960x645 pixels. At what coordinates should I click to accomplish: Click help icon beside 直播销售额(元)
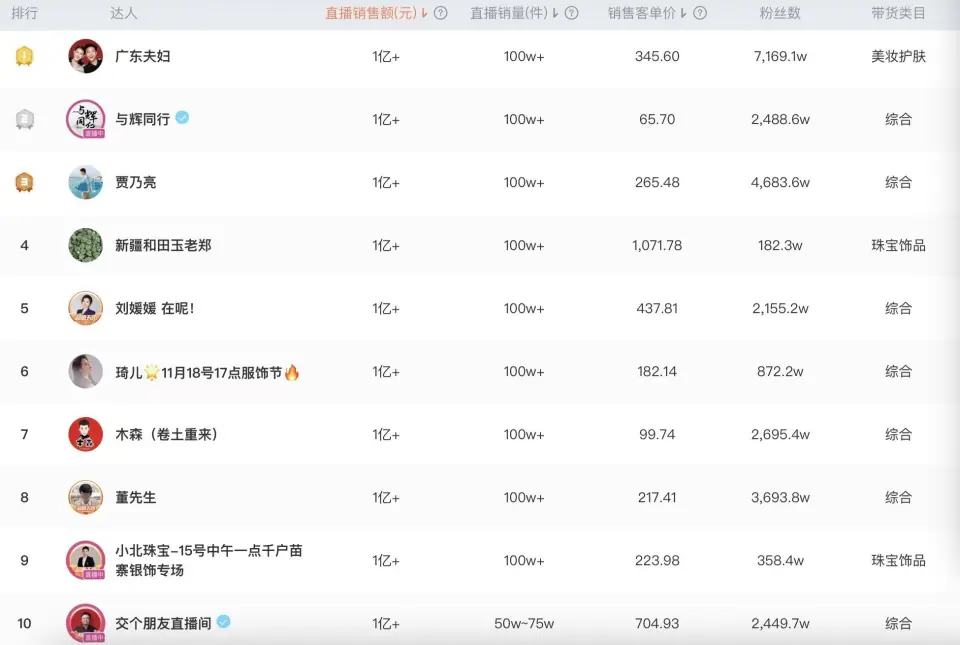click(x=441, y=13)
